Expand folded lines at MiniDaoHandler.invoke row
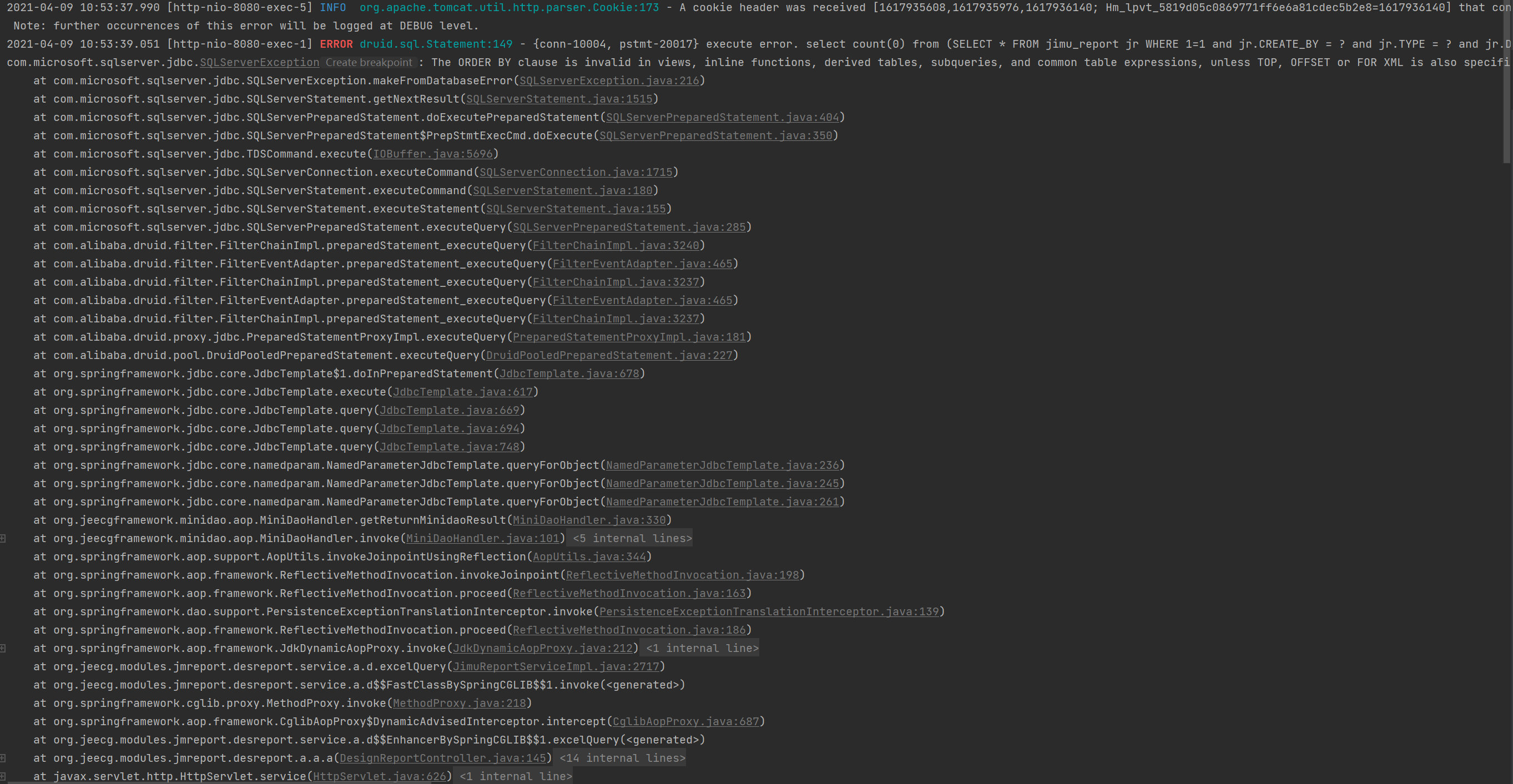 pyautogui.click(x=3, y=538)
